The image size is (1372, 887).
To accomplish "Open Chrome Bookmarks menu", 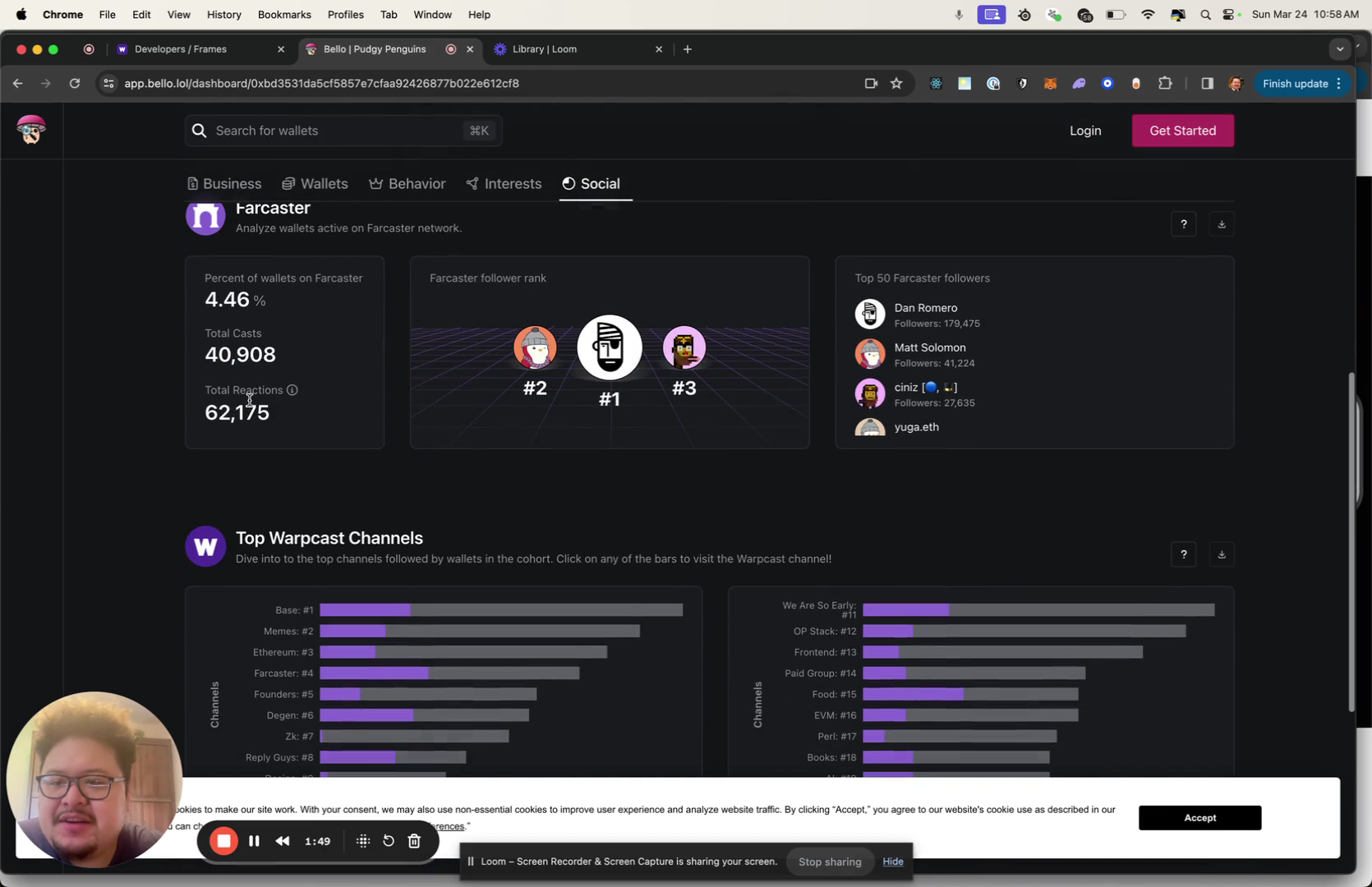I will pyautogui.click(x=284, y=15).
